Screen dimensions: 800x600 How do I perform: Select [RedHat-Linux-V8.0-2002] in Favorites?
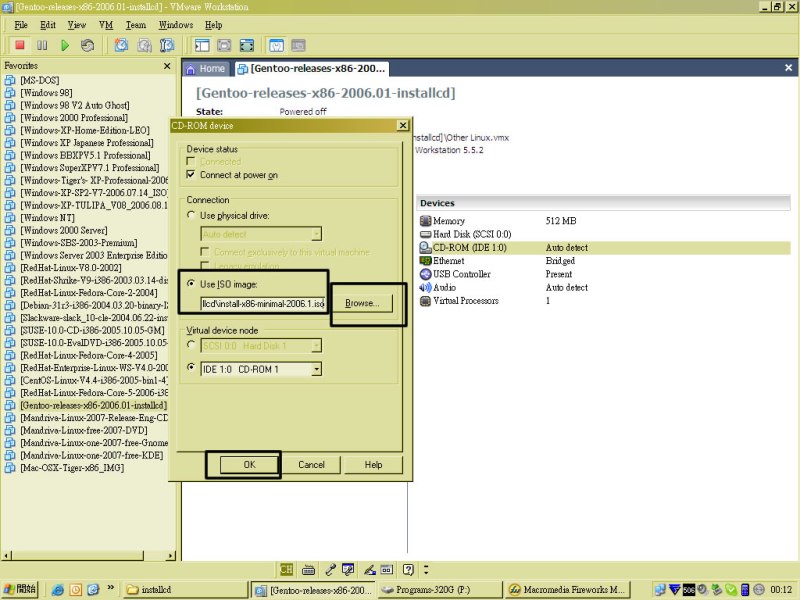point(71,267)
